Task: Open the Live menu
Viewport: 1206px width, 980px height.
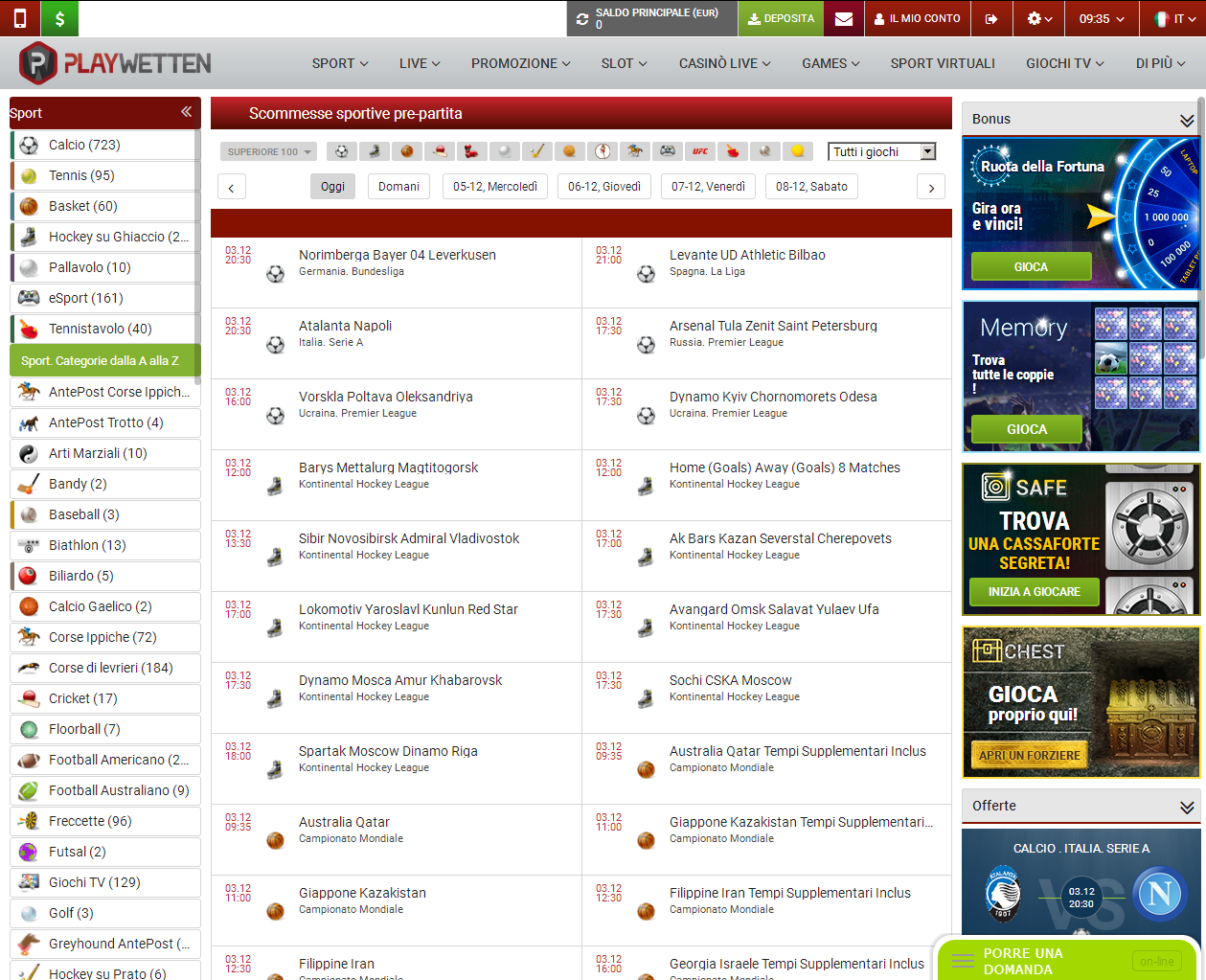Action: [x=420, y=63]
